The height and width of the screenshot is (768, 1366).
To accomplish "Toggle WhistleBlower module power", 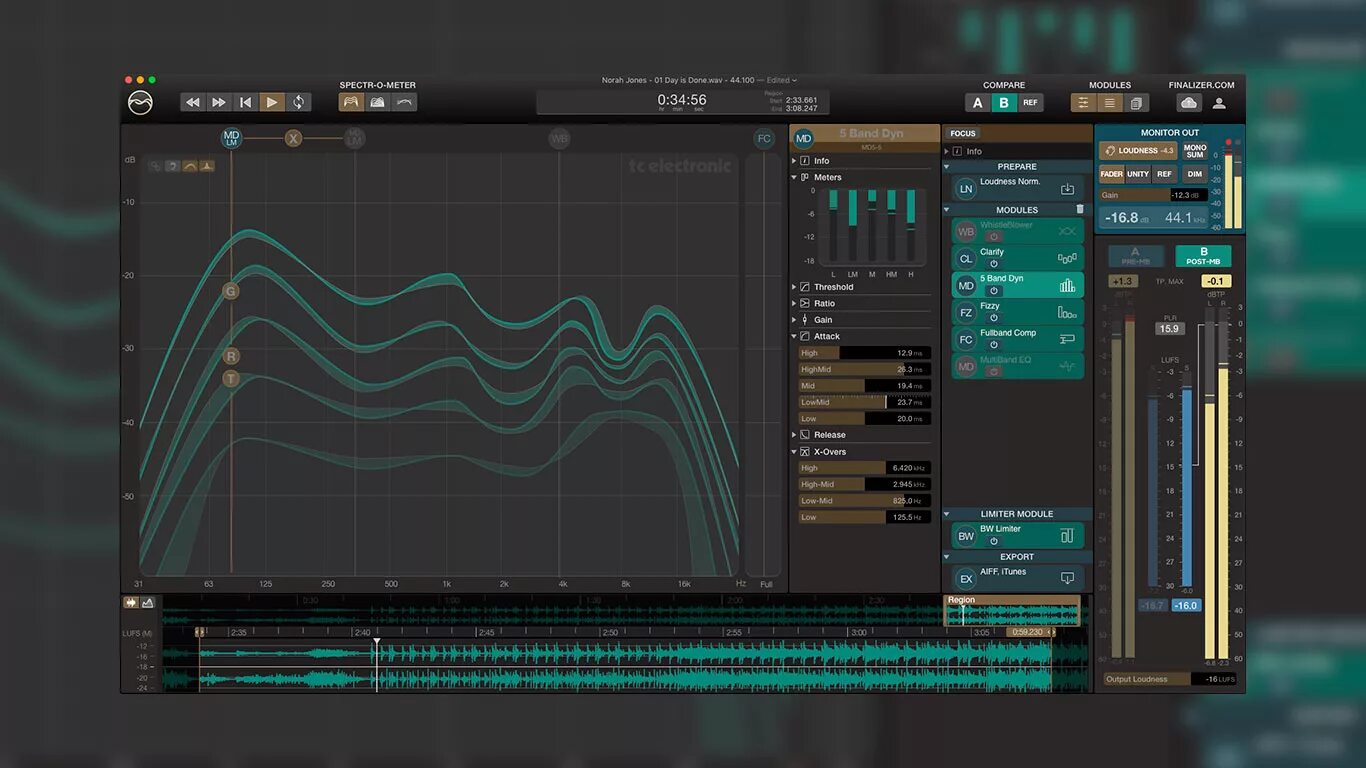I will coord(994,236).
